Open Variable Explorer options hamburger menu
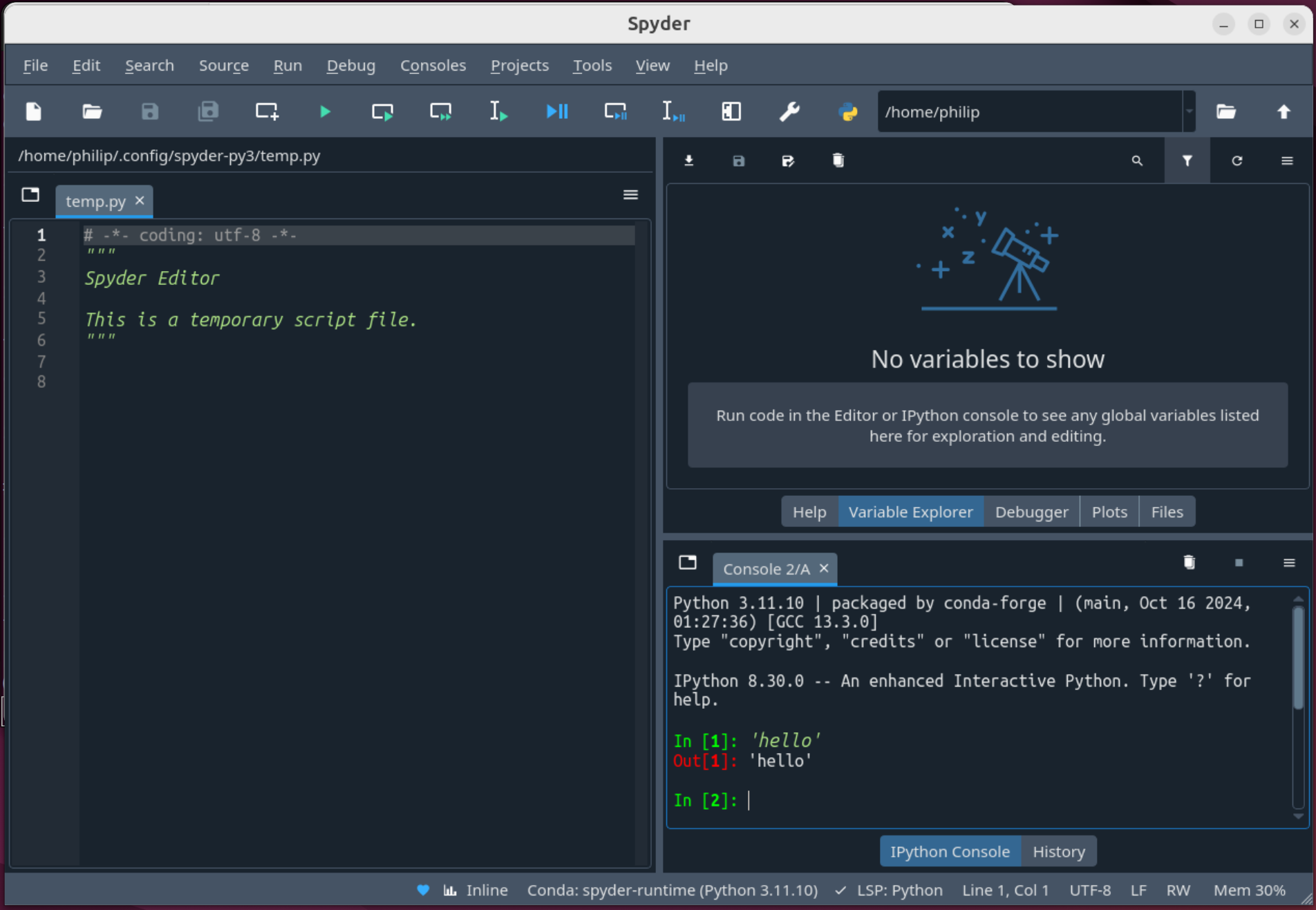1316x910 pixels. (x=1287, y=160)
